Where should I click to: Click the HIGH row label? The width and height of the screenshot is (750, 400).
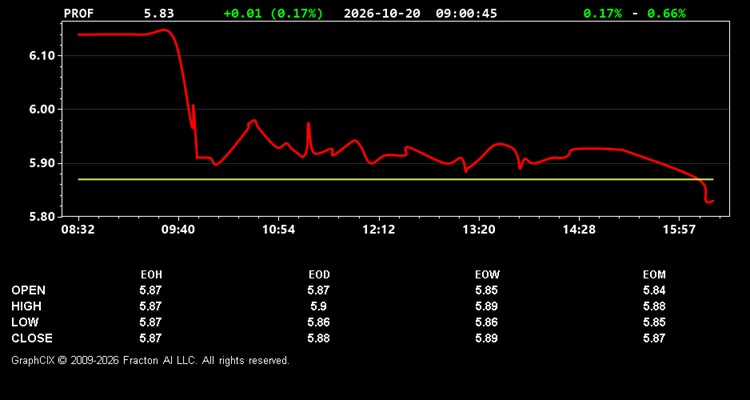pyautogui.click(x=26, y=306)
